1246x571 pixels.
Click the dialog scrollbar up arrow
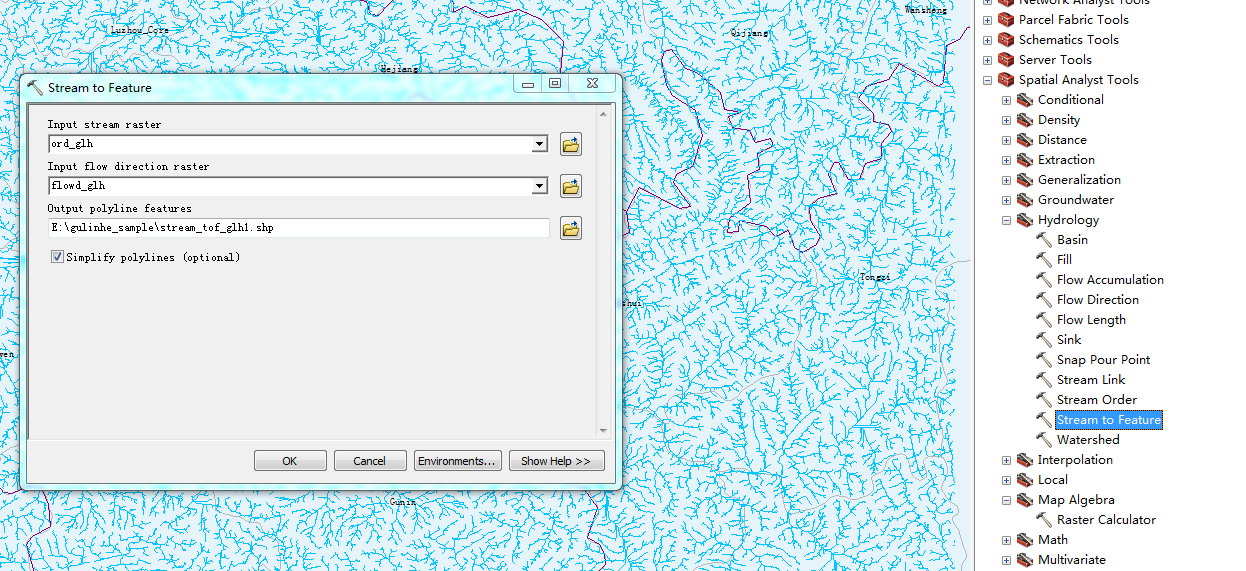[x=603, y=115]
